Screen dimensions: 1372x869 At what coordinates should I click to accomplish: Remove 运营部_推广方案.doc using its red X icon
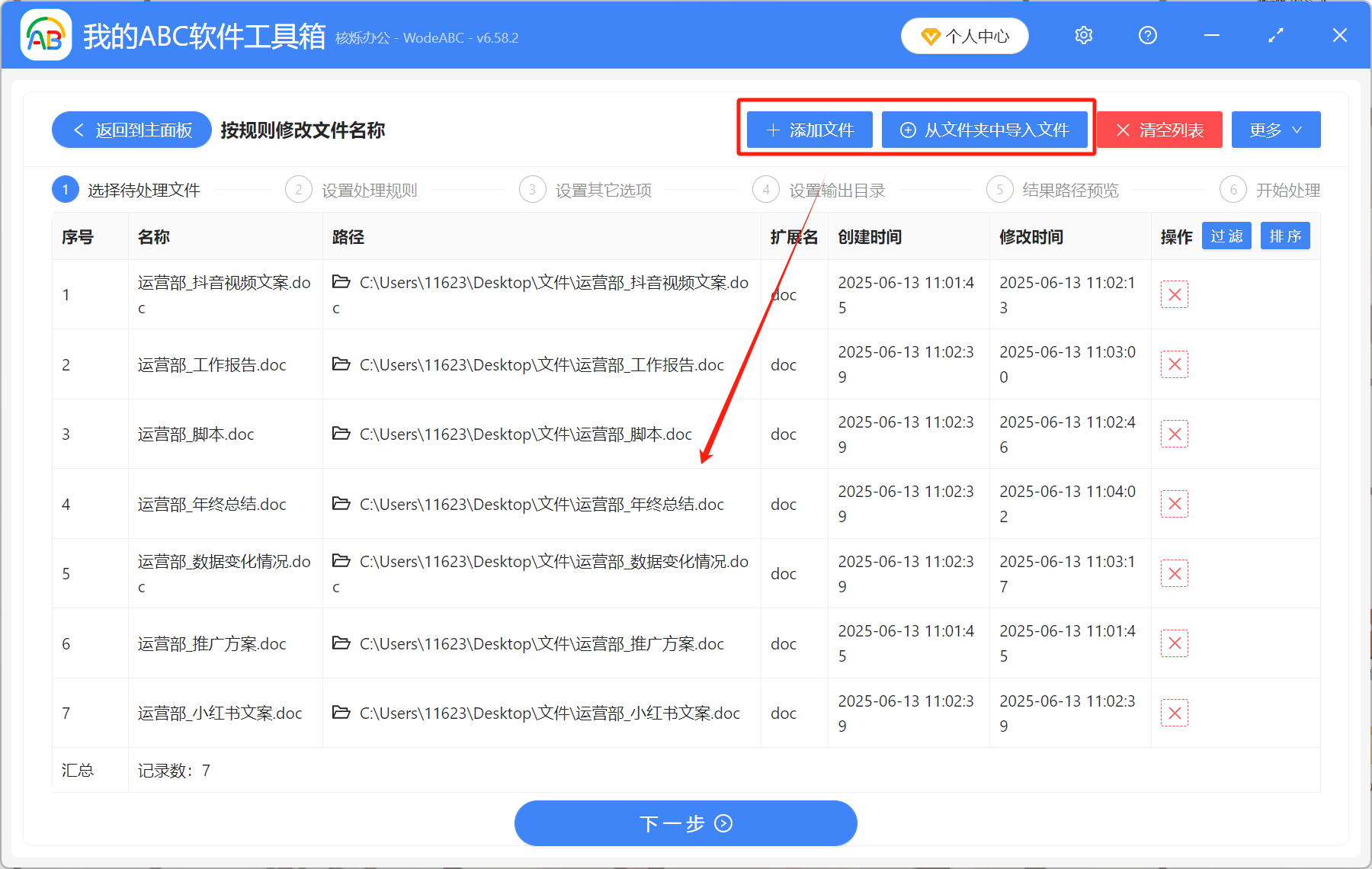pos(1175,643)
